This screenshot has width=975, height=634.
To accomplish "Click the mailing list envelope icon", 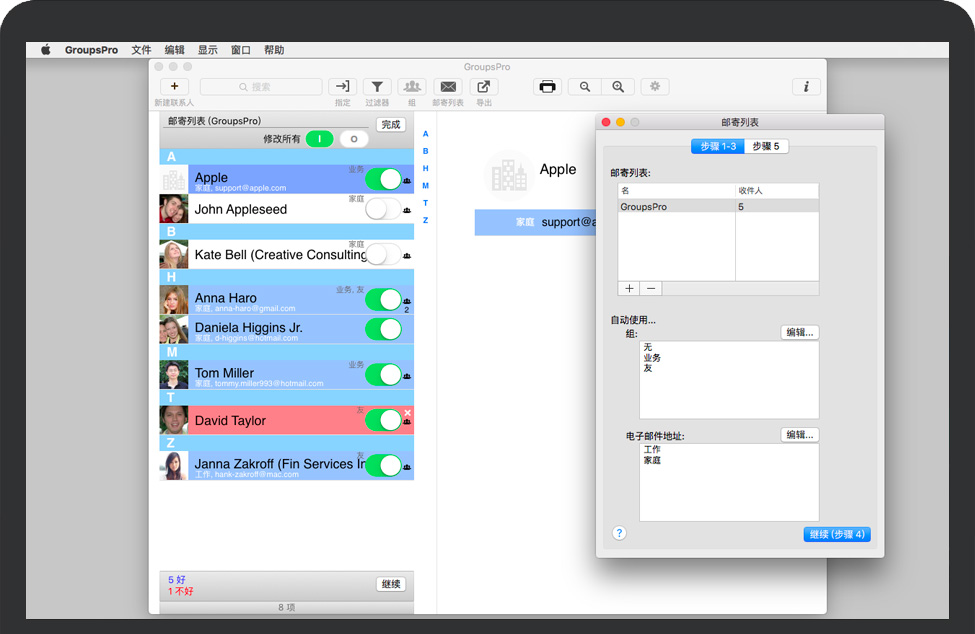I will [448, 87].
